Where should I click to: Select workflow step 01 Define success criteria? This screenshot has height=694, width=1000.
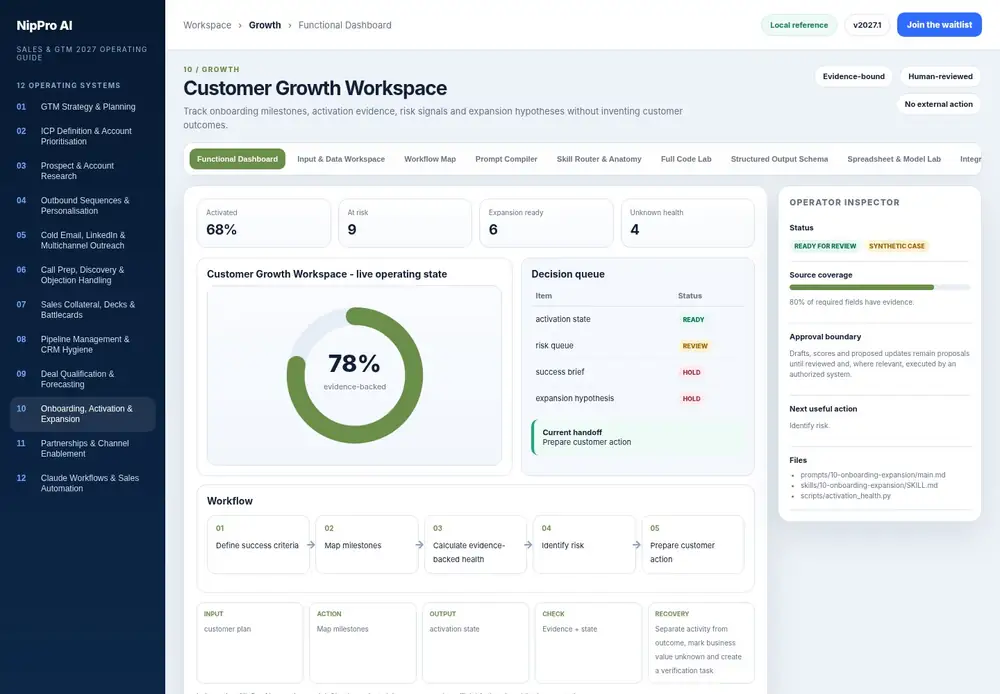coord(258,544)
